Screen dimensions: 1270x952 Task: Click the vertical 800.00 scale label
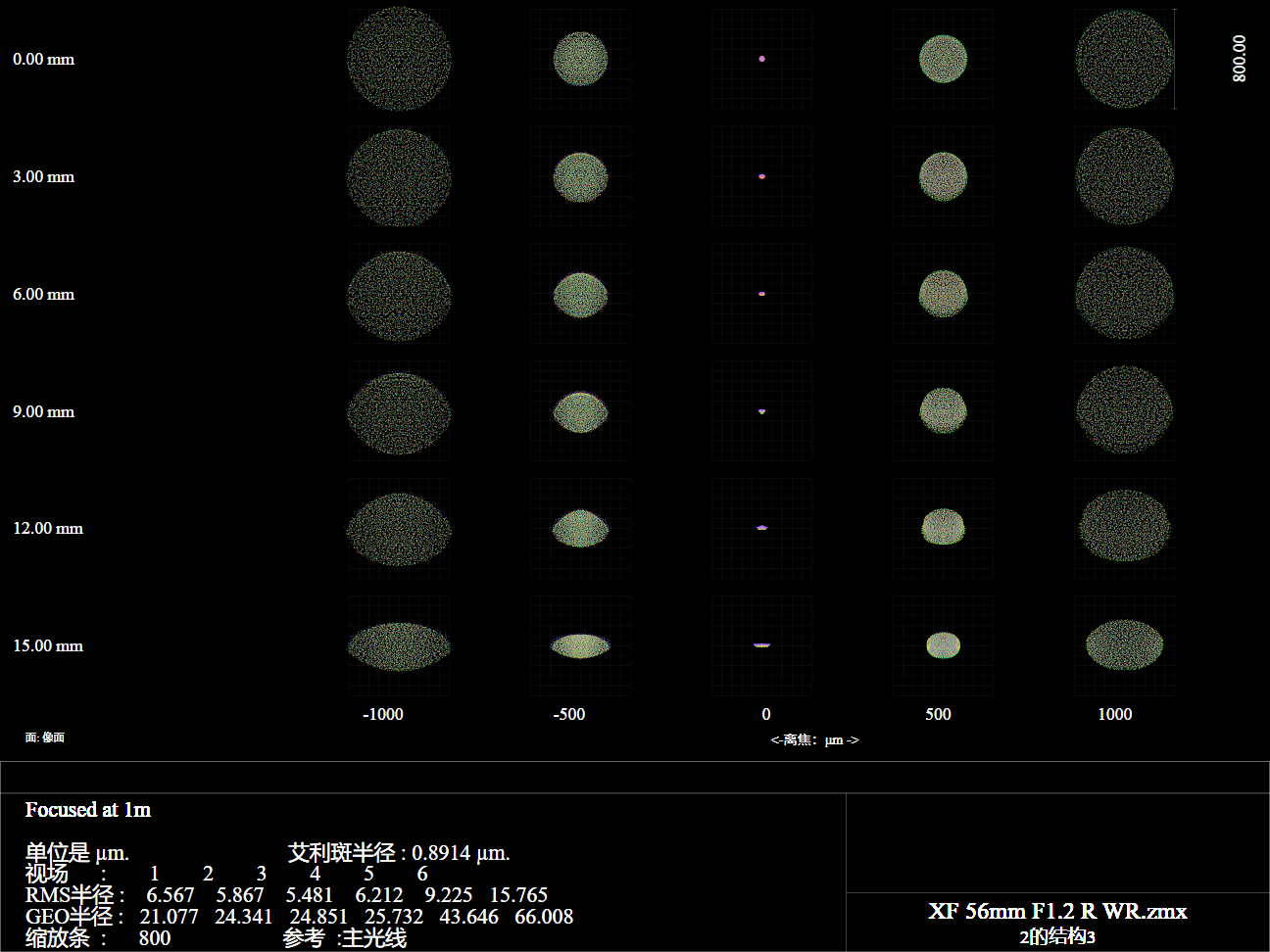1240,59
